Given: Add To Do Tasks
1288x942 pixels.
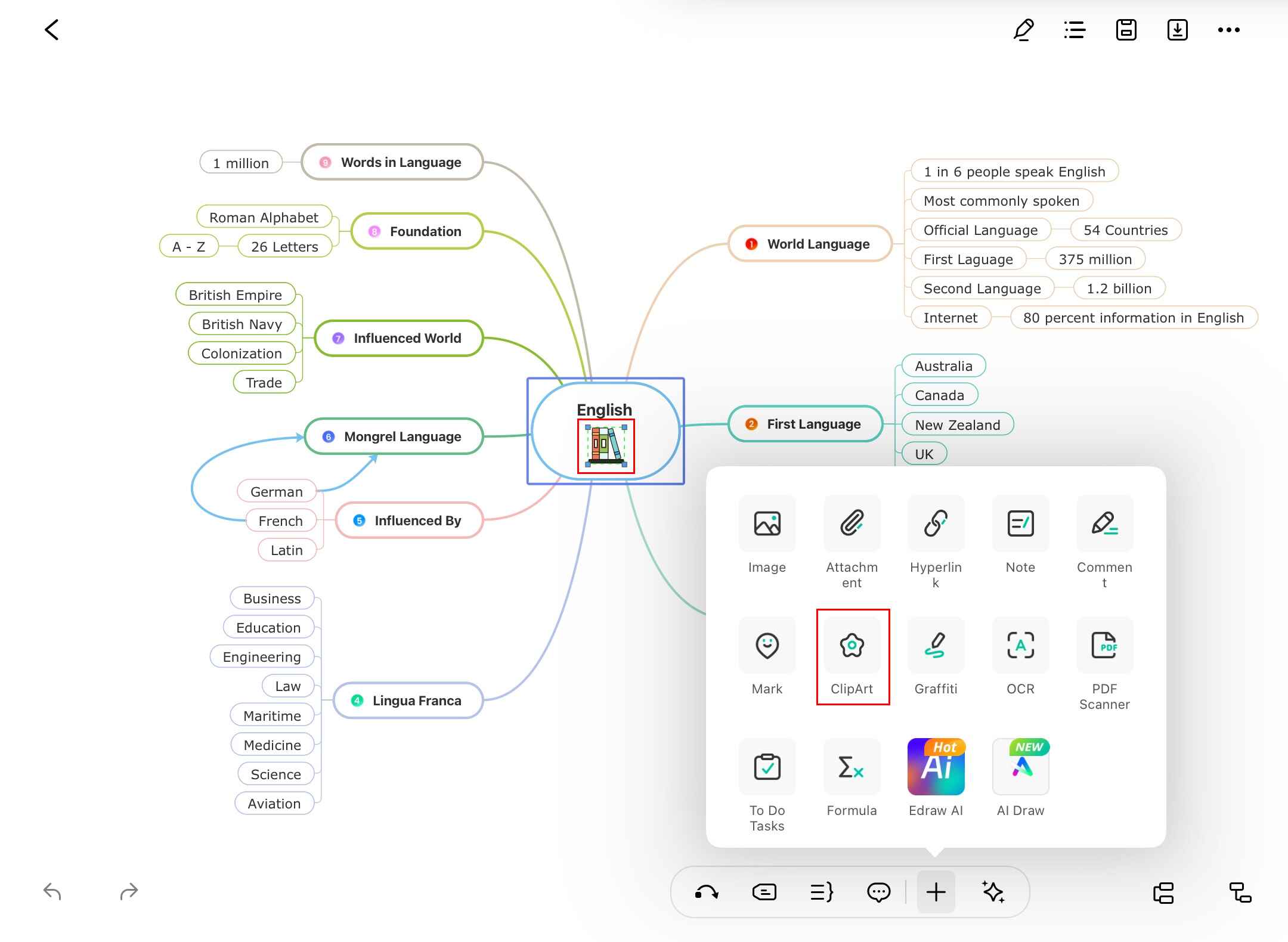Looking at the screenshot, I should pyautogui.click(x=767, y=767).
